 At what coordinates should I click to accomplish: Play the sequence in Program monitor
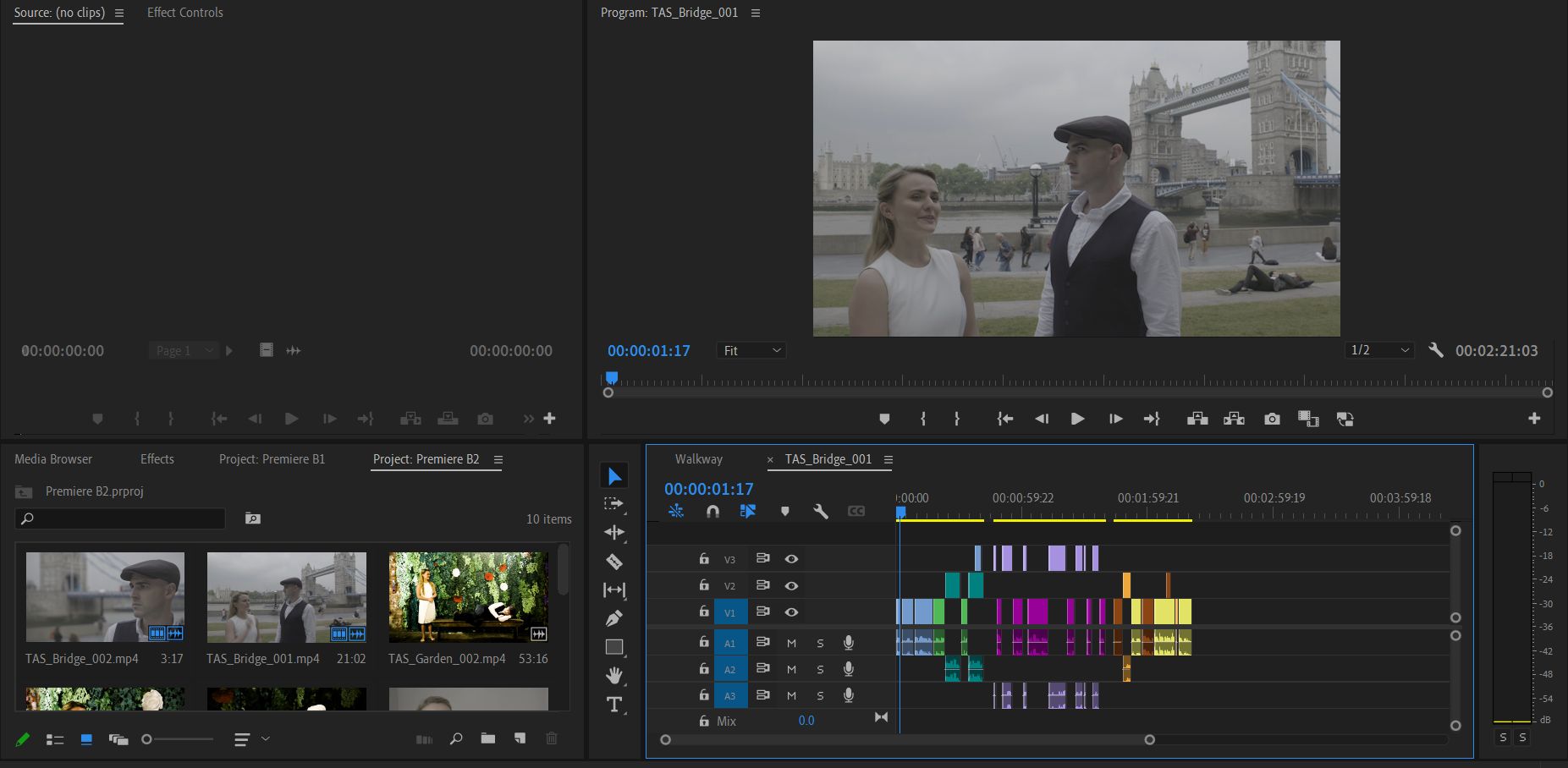click(1077, 419)
